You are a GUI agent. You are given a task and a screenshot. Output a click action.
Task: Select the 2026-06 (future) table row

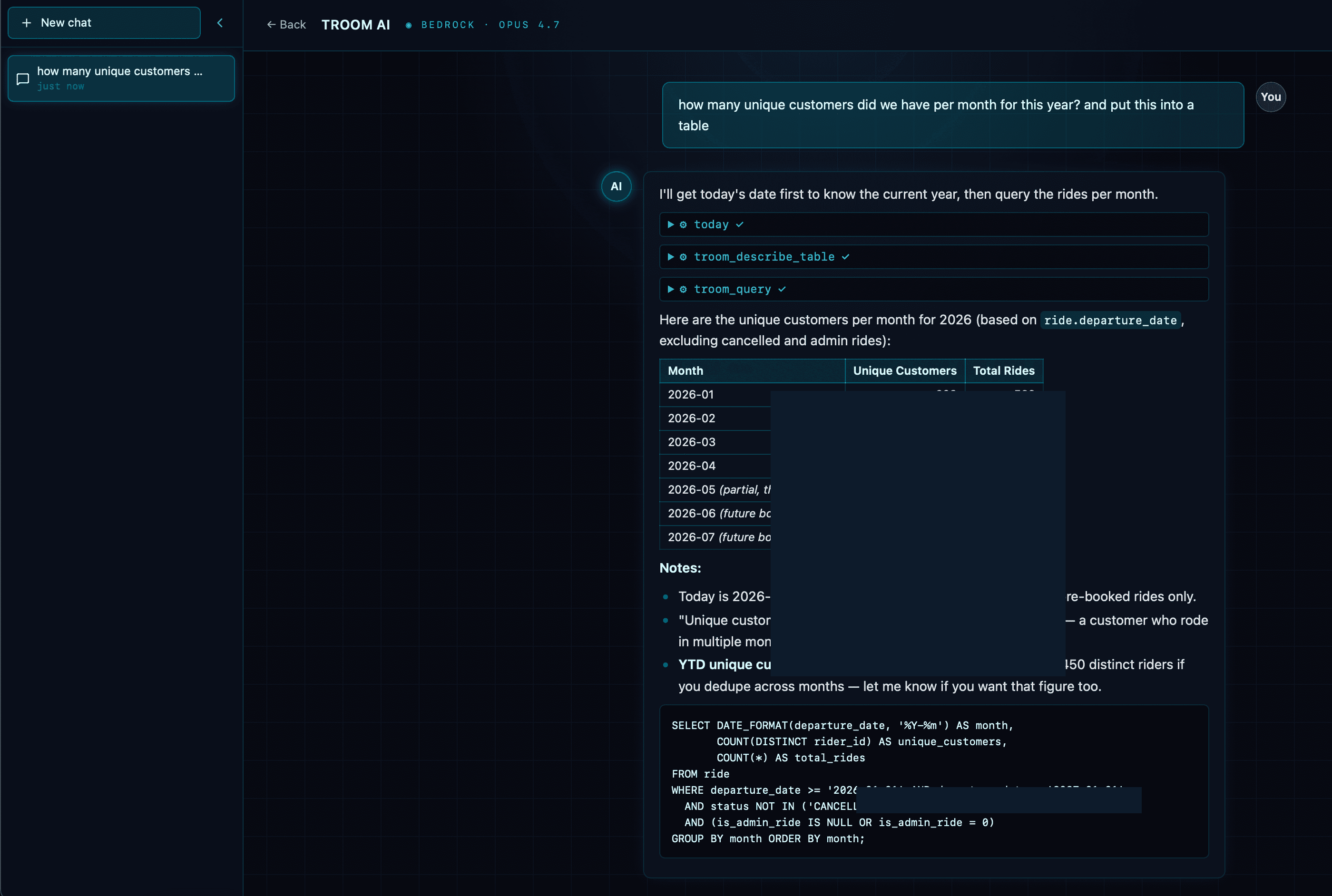(x=852, y=514)
